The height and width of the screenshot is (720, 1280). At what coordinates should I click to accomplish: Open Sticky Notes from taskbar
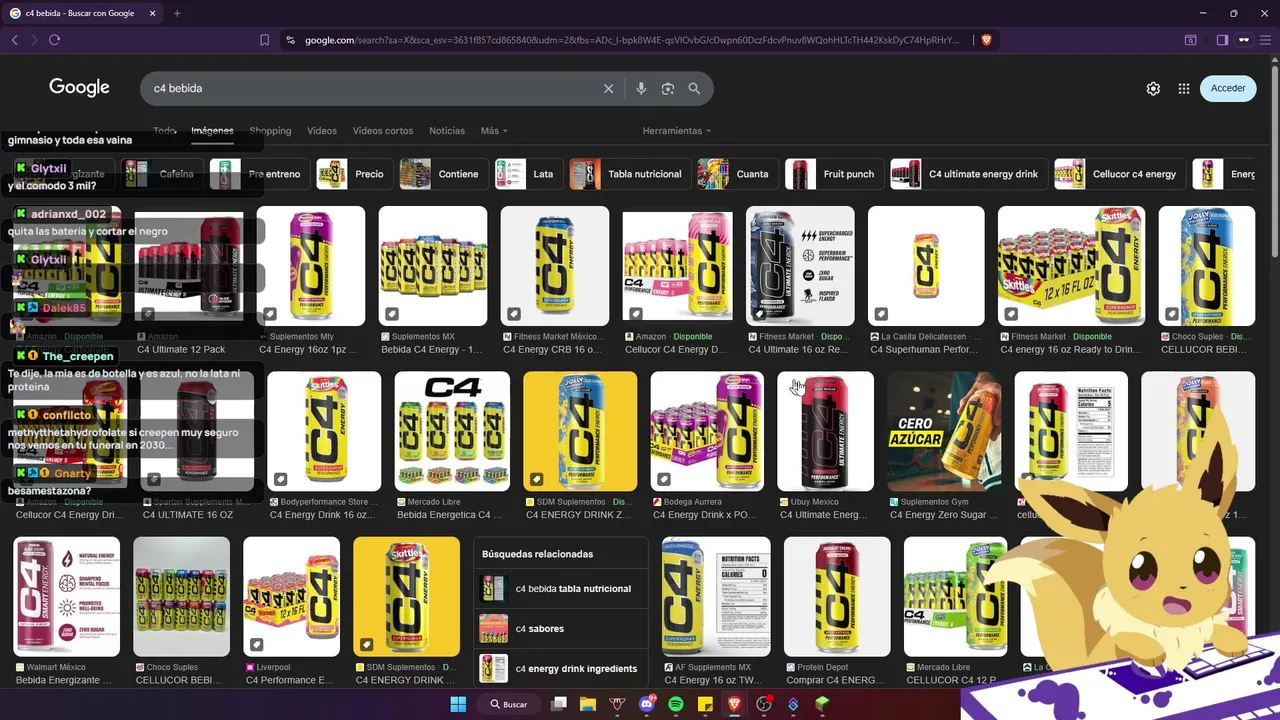click(x=705, y=704)
